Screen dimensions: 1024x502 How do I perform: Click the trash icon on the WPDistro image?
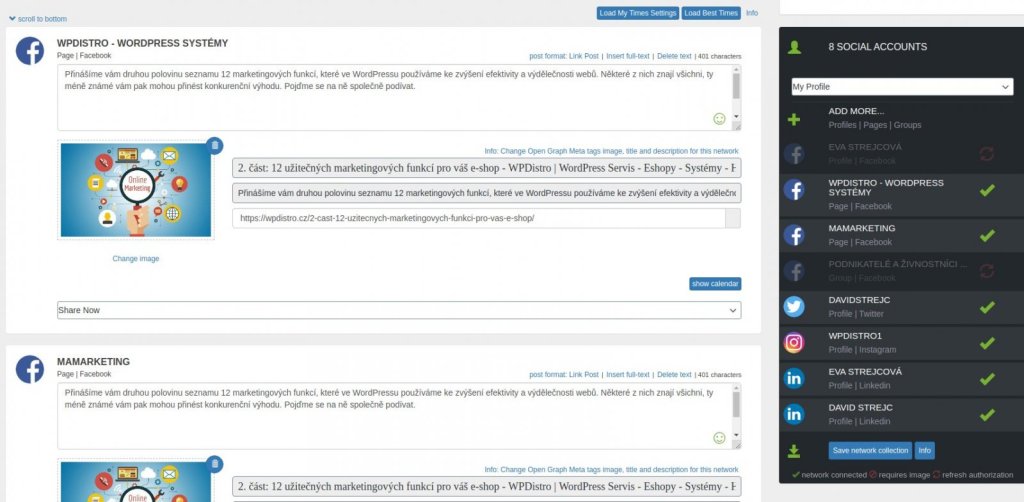(x=214, y=146)
